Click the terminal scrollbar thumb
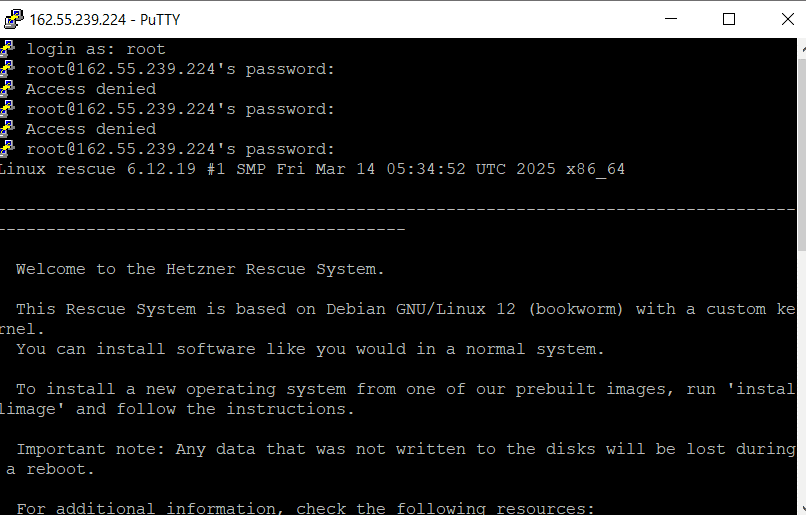 coord(802,153)
